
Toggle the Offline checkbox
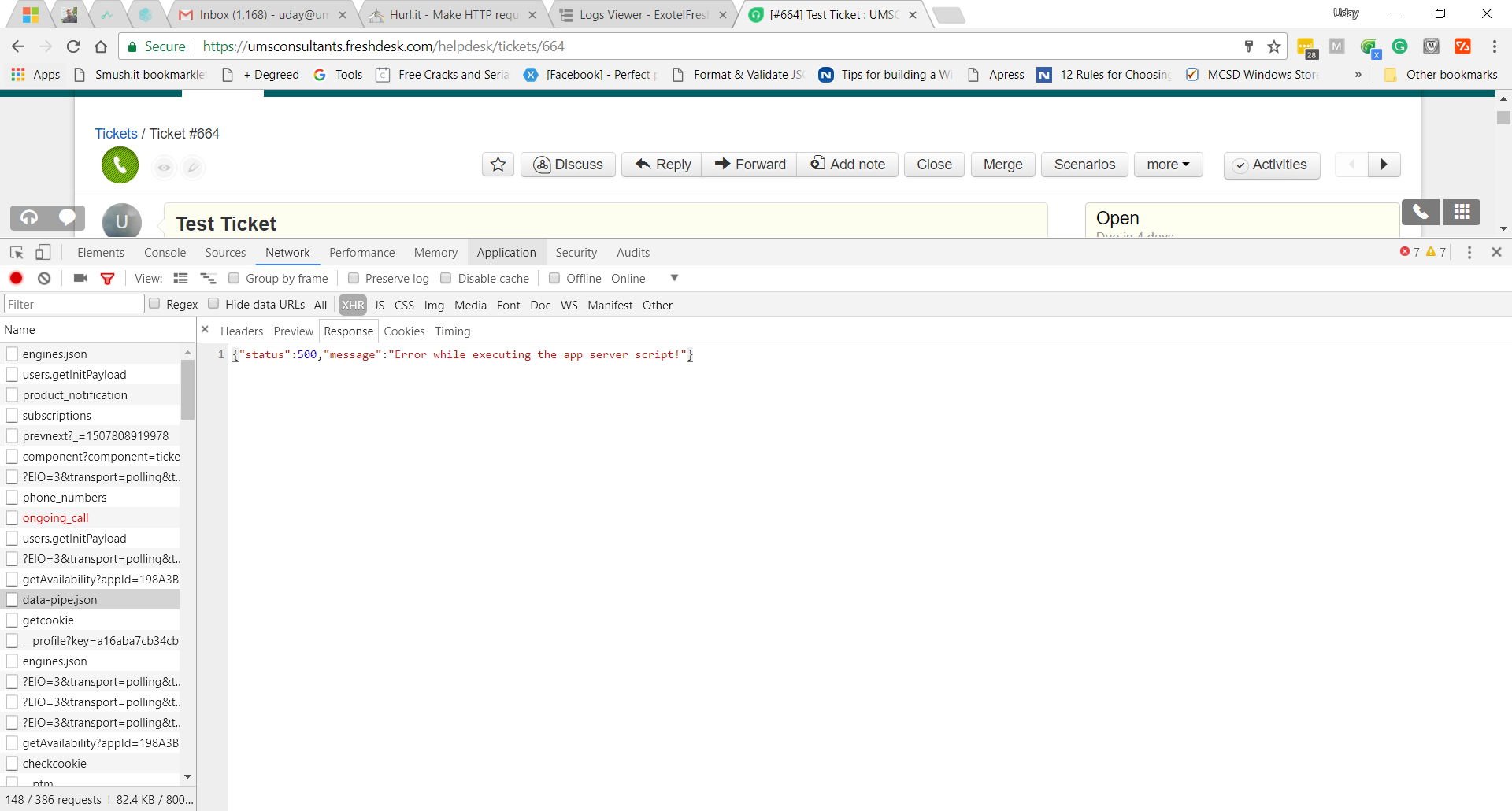554,278
